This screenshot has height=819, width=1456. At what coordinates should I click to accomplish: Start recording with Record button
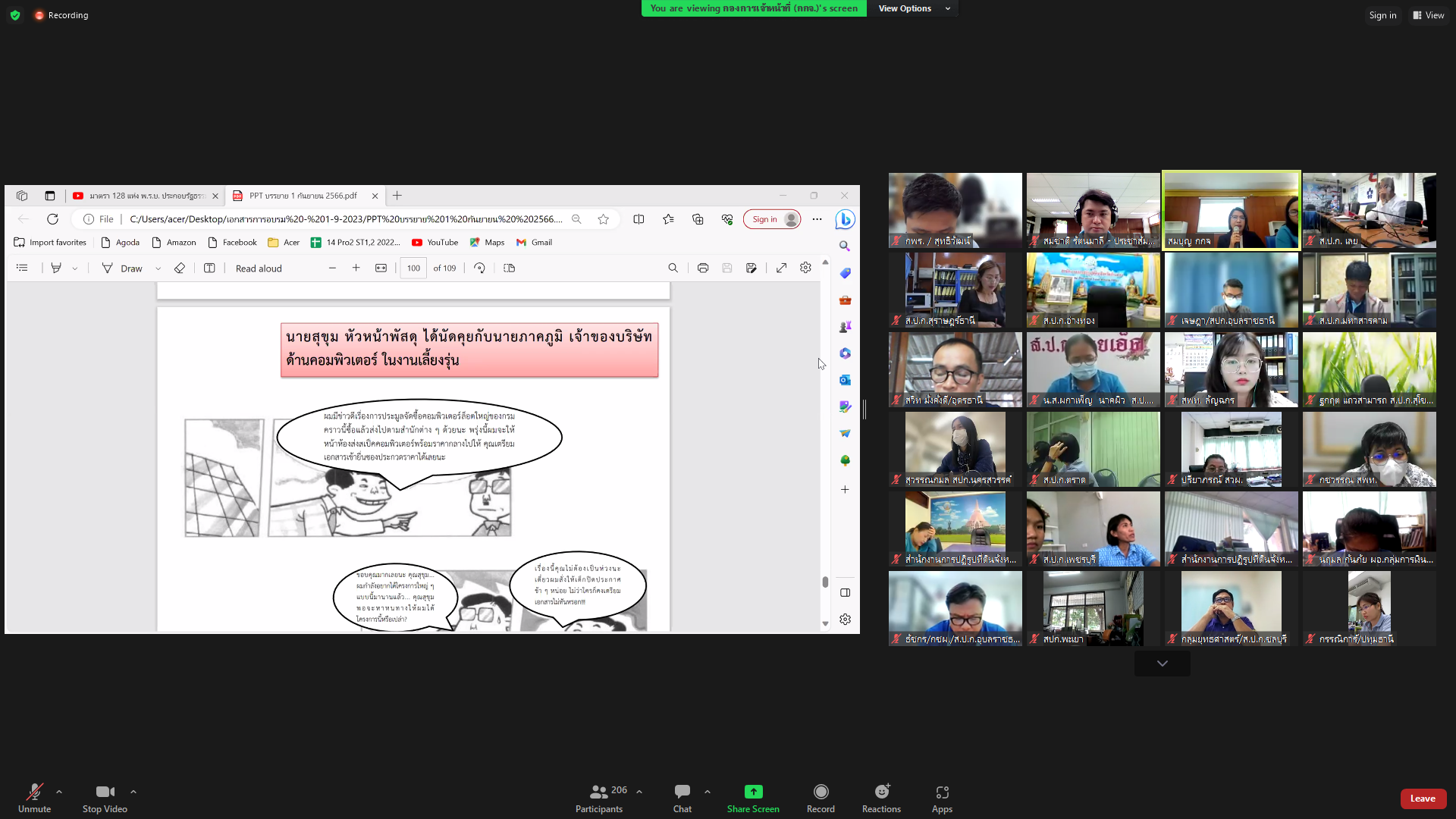[821, 799]
